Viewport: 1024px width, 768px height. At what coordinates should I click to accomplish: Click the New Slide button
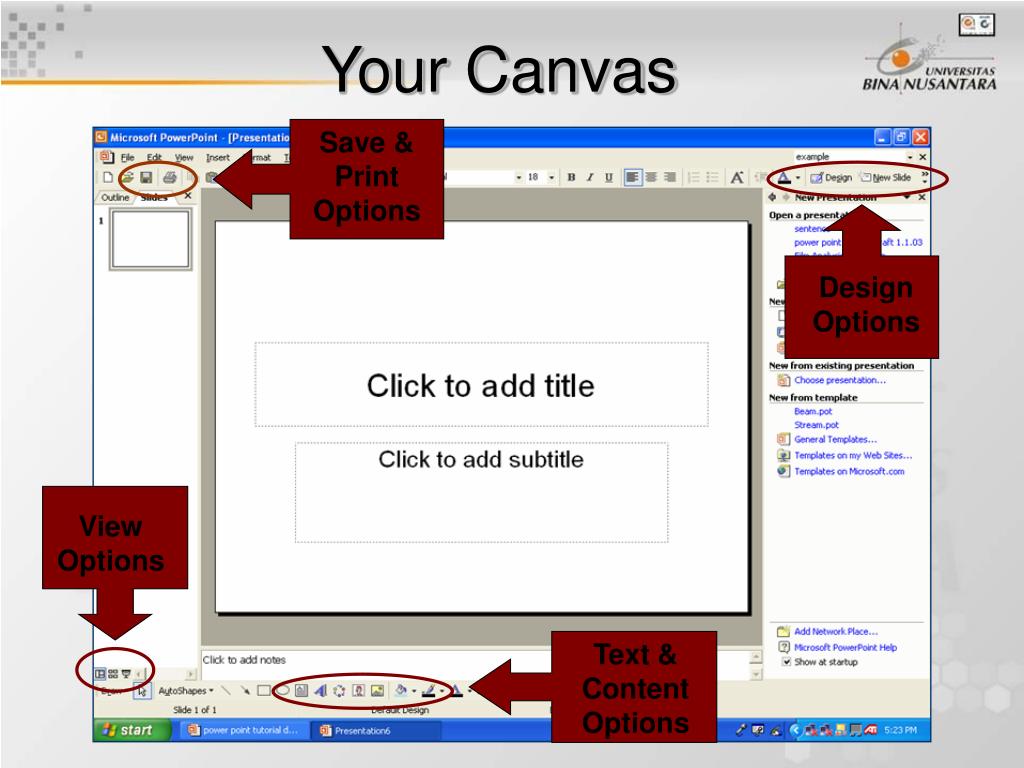point(886,178)
